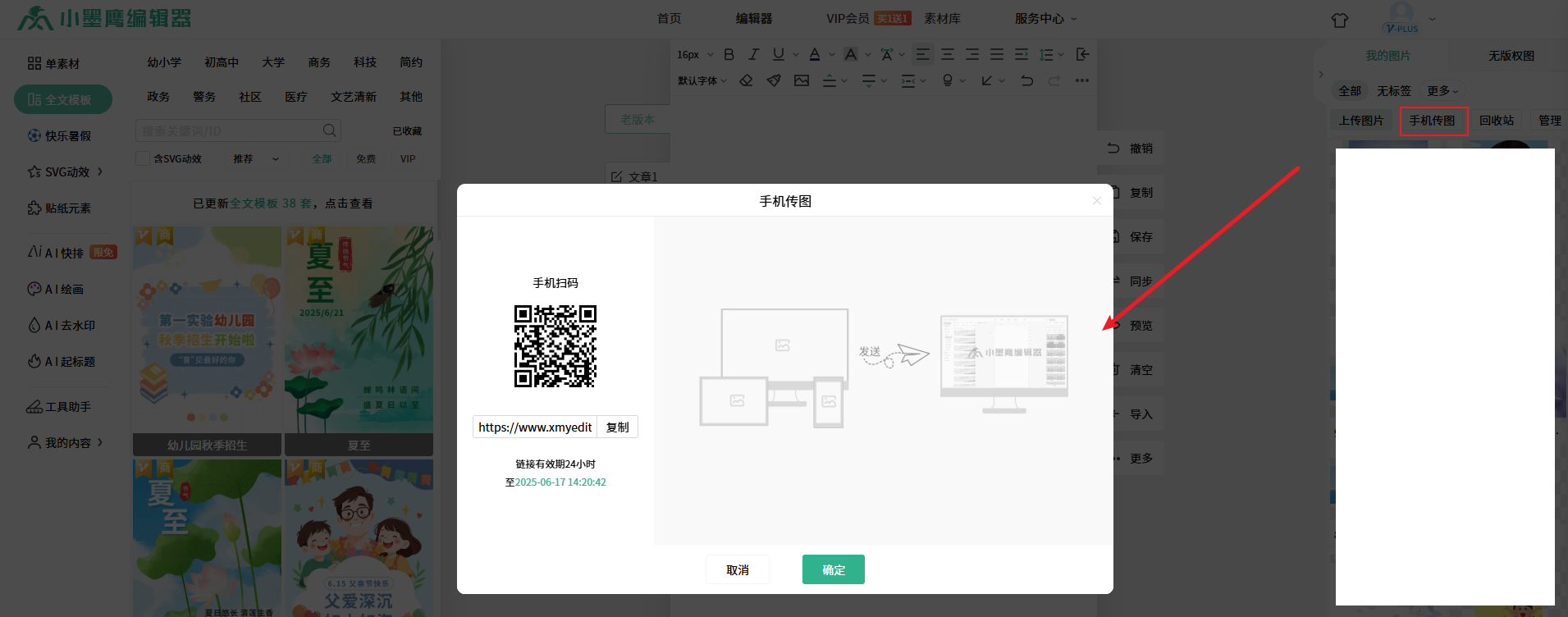Click the side margin spacing icon
Viewport: 1568px width, 617px height.
pyautogui.click(x=908, y=80)
